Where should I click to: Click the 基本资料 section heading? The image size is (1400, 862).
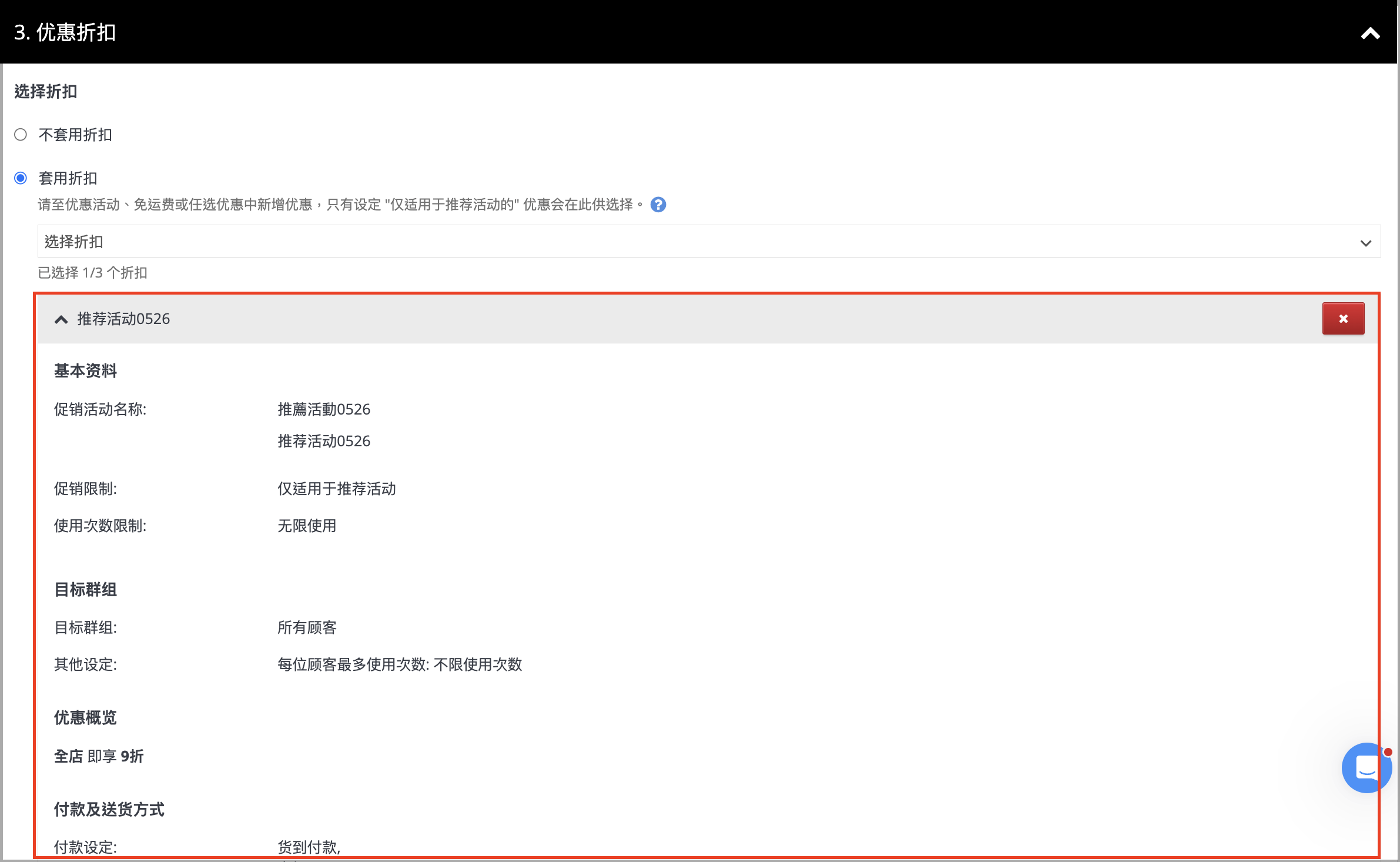point(86,371)
